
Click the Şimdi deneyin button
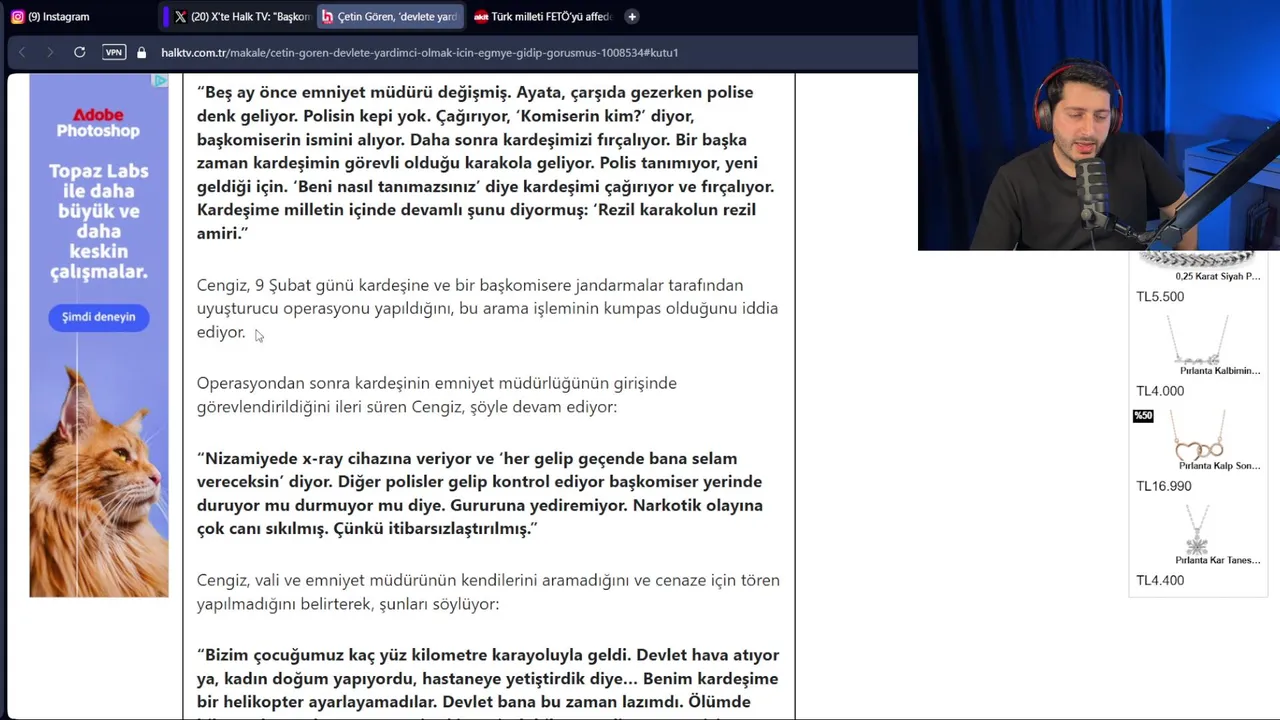[x=98, y=317]
